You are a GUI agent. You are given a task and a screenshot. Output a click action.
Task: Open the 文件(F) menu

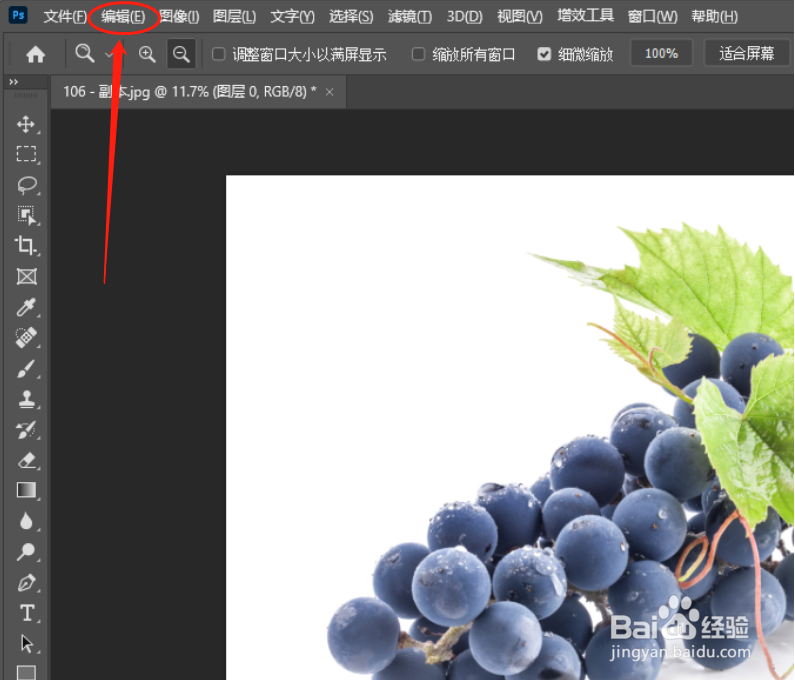point(65,17)
